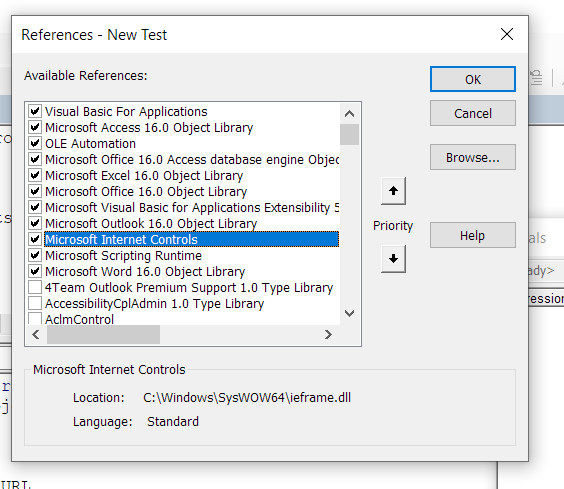Uncheck Microsoft Outlook 16.0 Object Library

pyautogui.click(x=35, y=223)
